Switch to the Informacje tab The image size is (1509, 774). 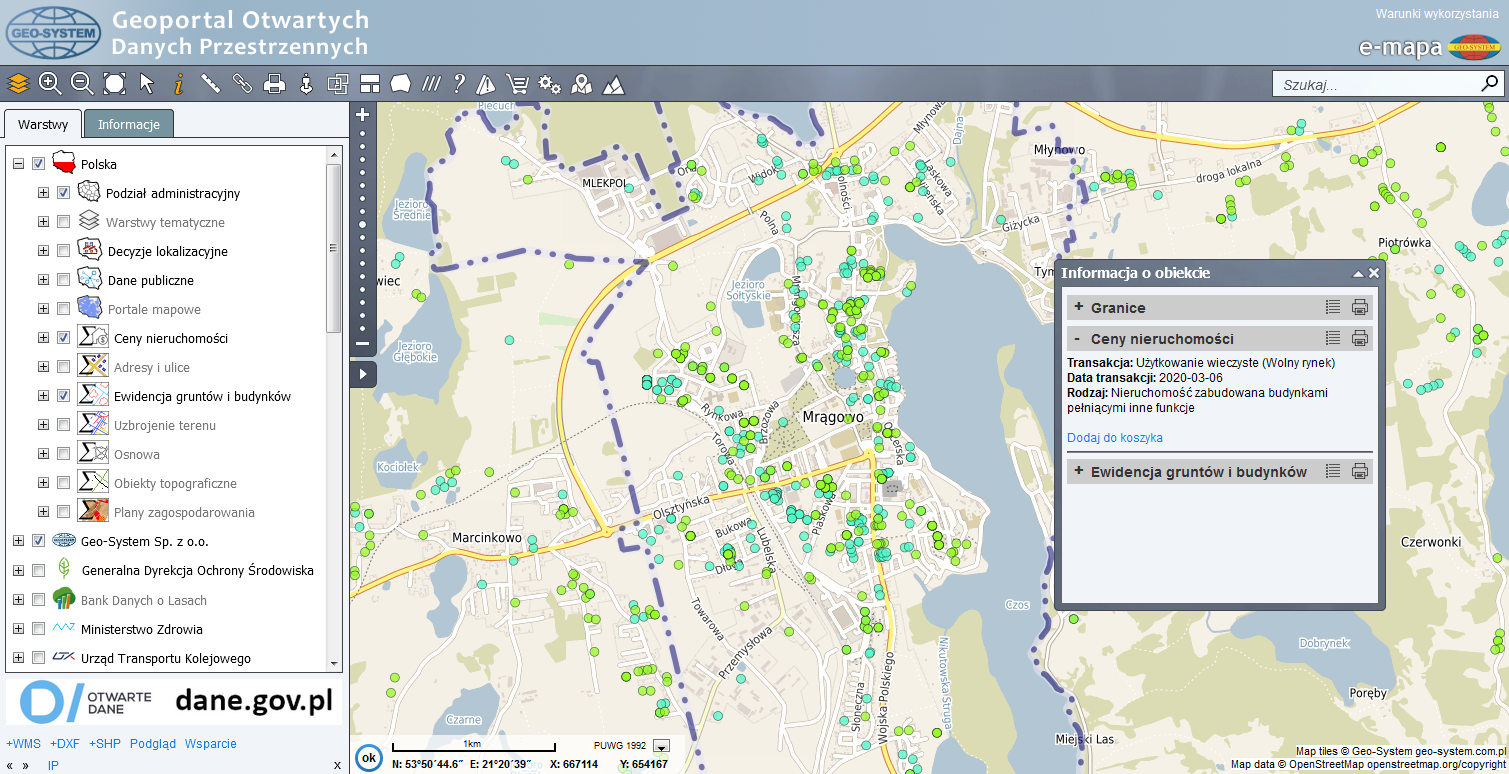click(129, 124)
